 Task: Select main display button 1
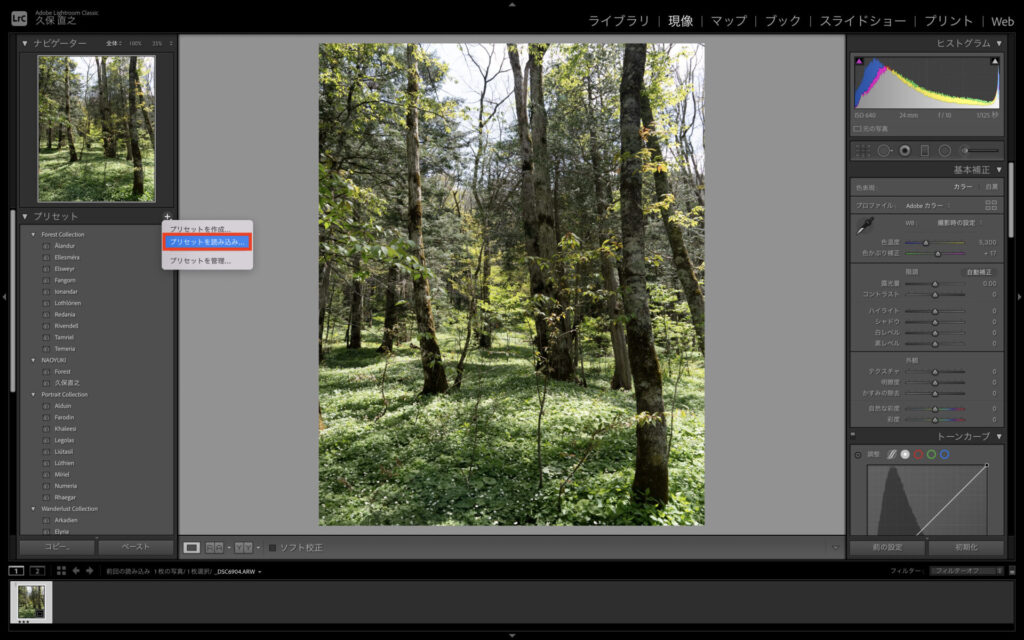click(x=16, y=571)
